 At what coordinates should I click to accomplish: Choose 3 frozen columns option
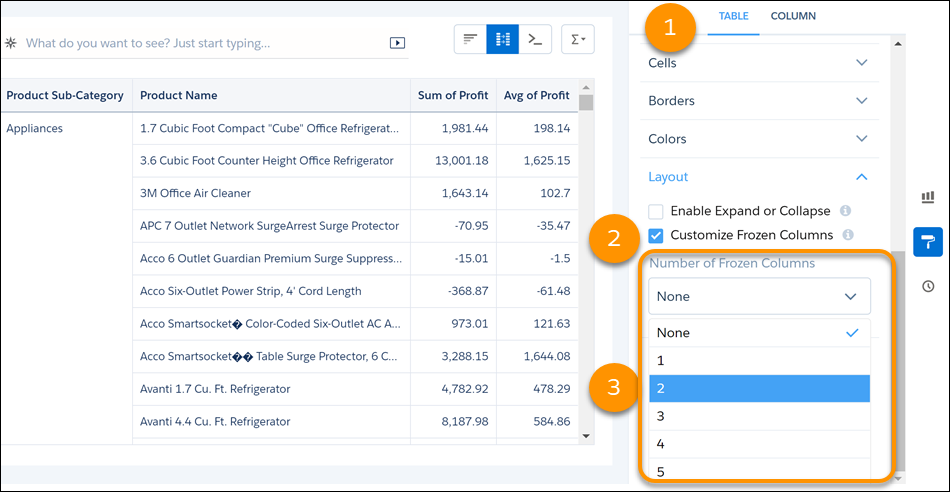759,416
